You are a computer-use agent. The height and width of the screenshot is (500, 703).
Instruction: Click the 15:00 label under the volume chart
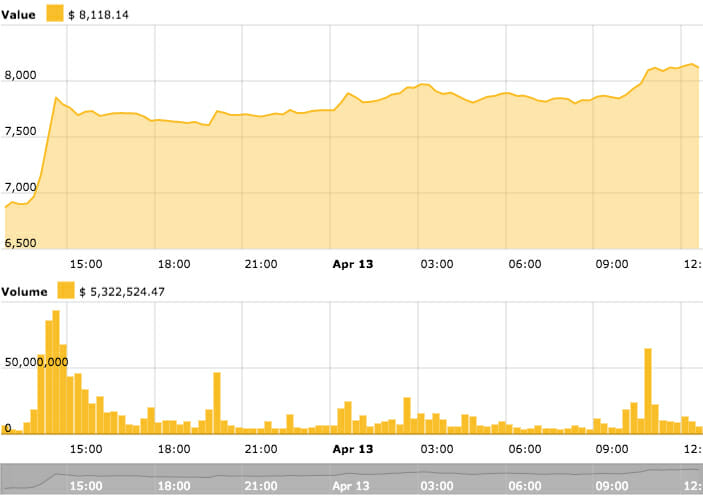click(86, 449)
